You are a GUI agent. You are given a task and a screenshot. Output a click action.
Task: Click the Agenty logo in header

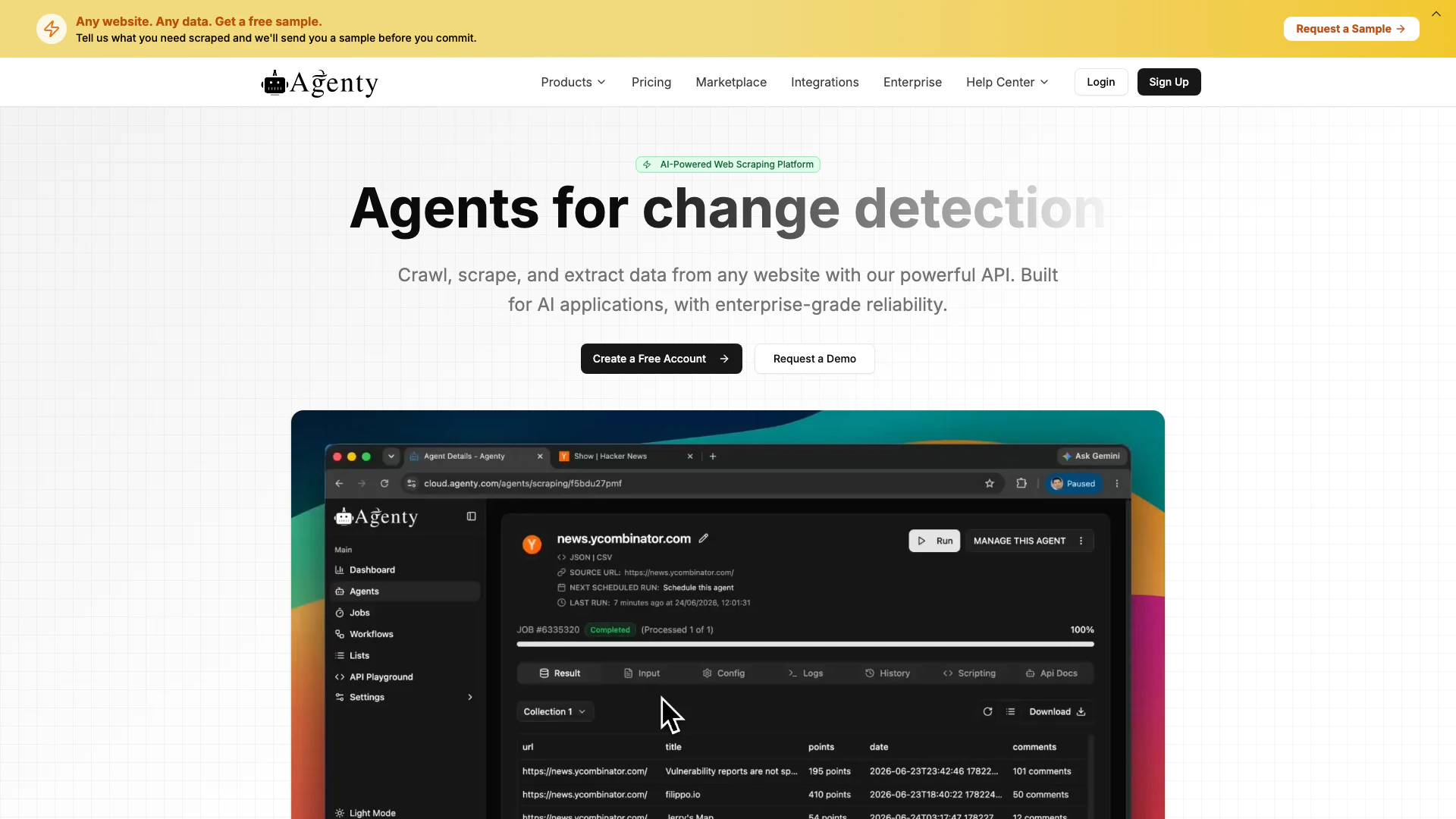click(319, 83)
